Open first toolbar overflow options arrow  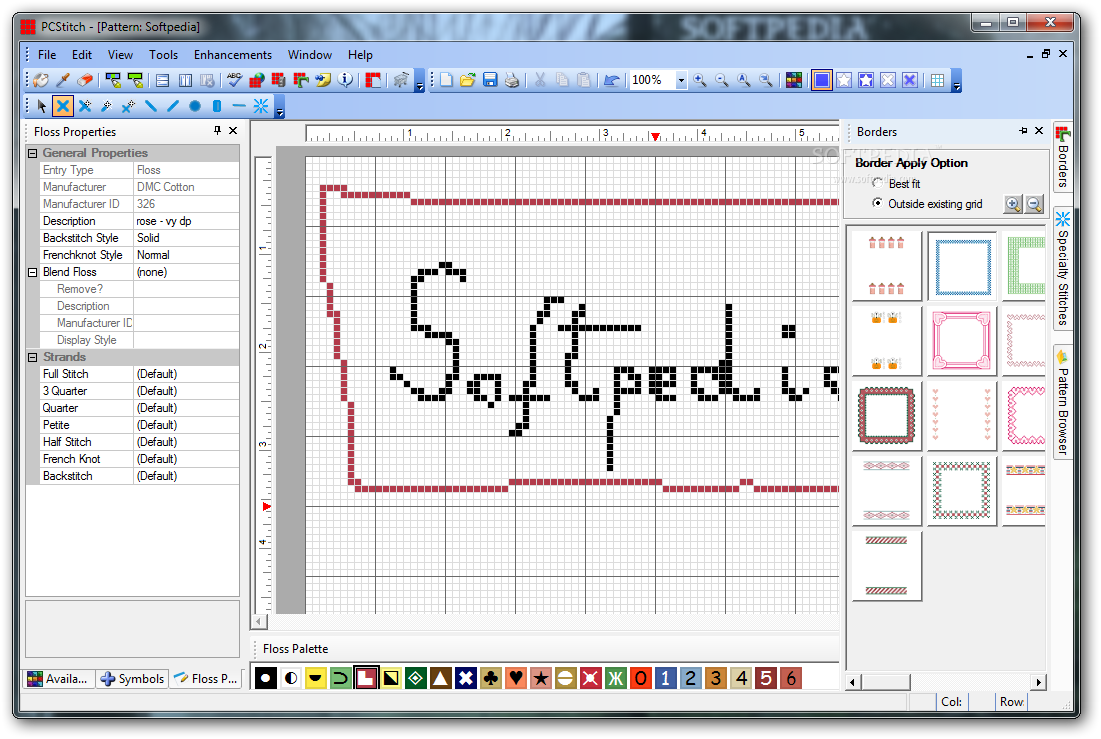click(420, 81)
